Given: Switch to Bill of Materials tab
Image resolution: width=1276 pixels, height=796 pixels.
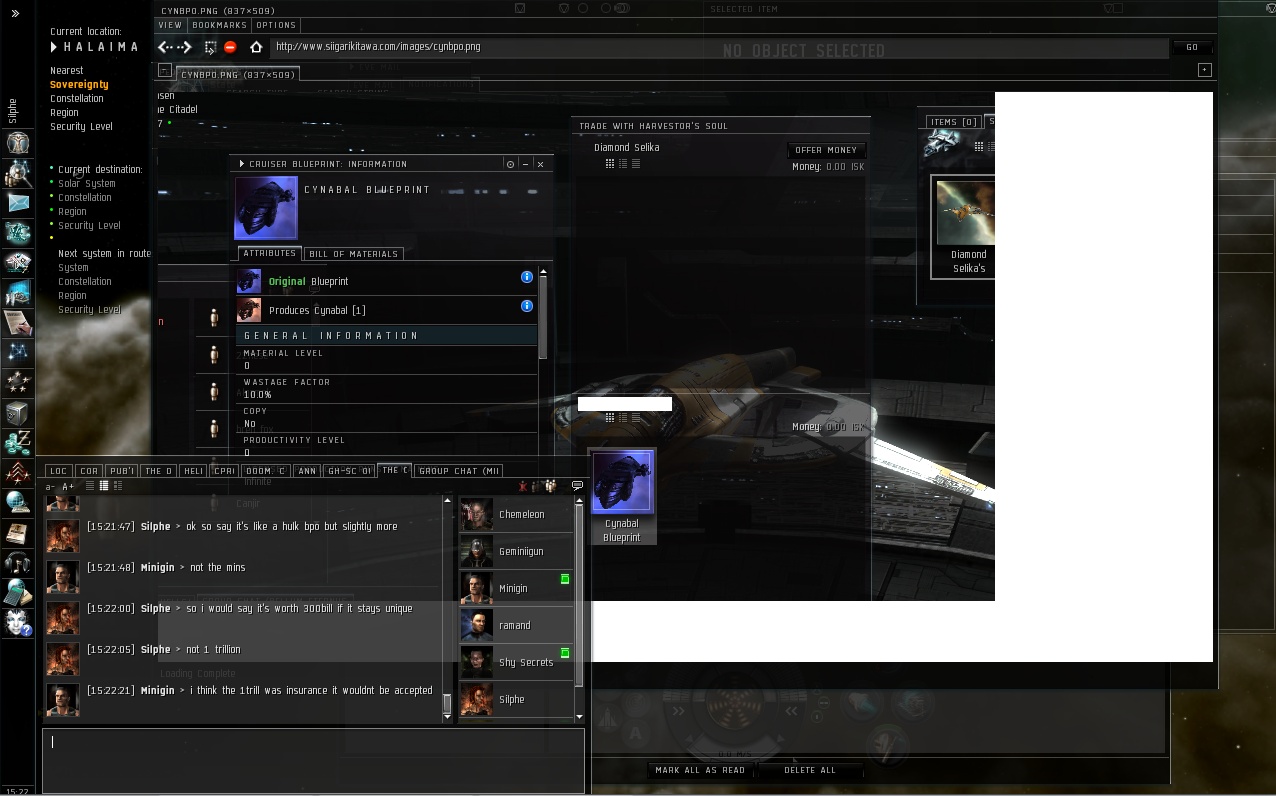Looking at the screenshot, I should pyautogui.click(x=353, y=254).
